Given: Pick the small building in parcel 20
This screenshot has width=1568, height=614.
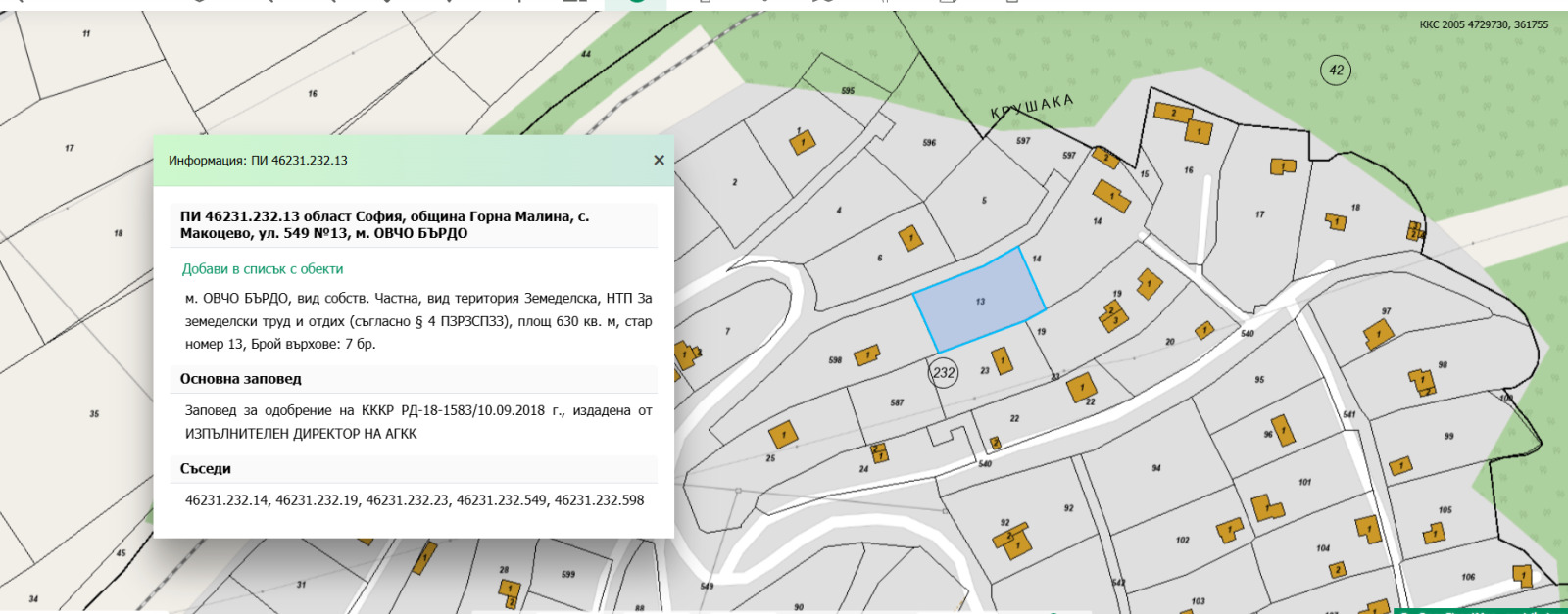Looking at the screenshot, I should (1204, 330).
